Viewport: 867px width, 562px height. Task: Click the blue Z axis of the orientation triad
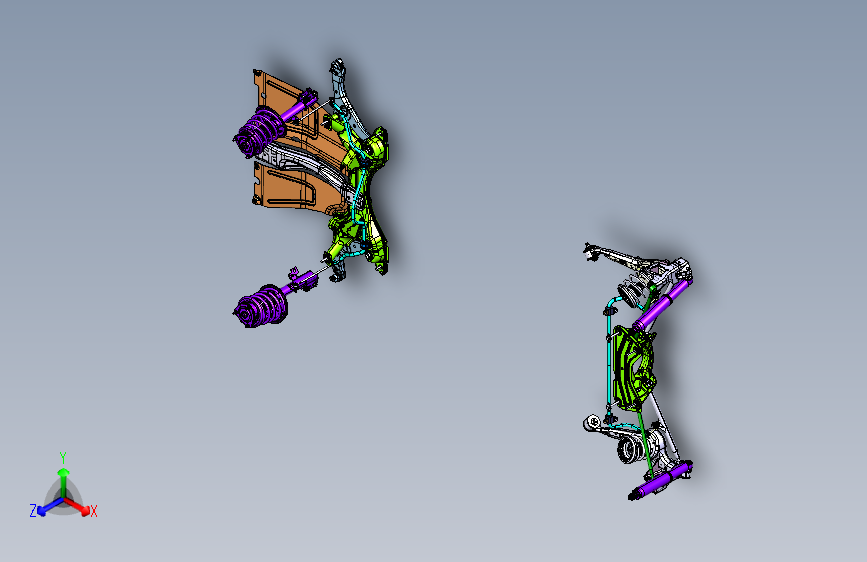click(x=46, y=507)
